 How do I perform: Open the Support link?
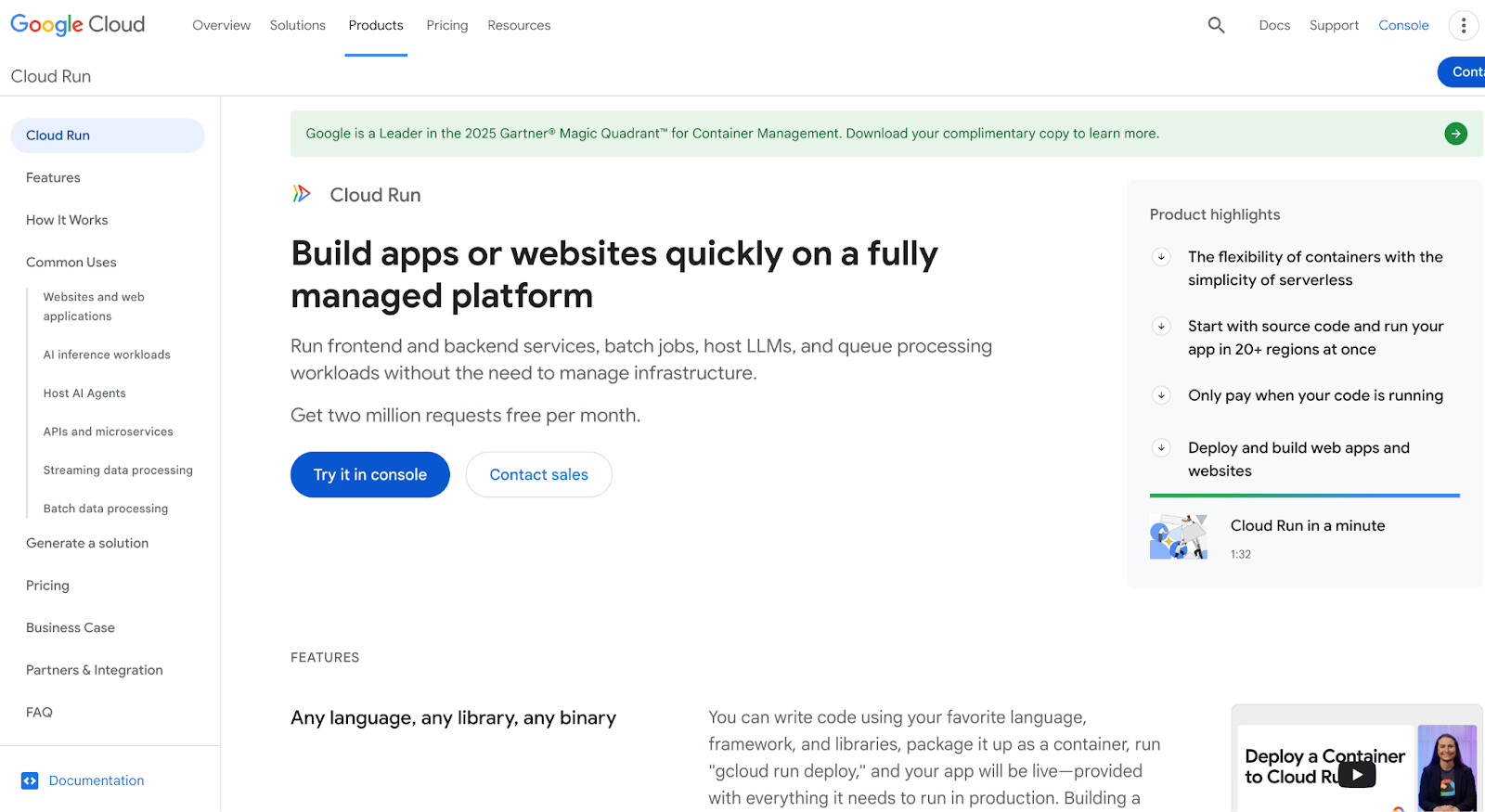pos(1334,25)
